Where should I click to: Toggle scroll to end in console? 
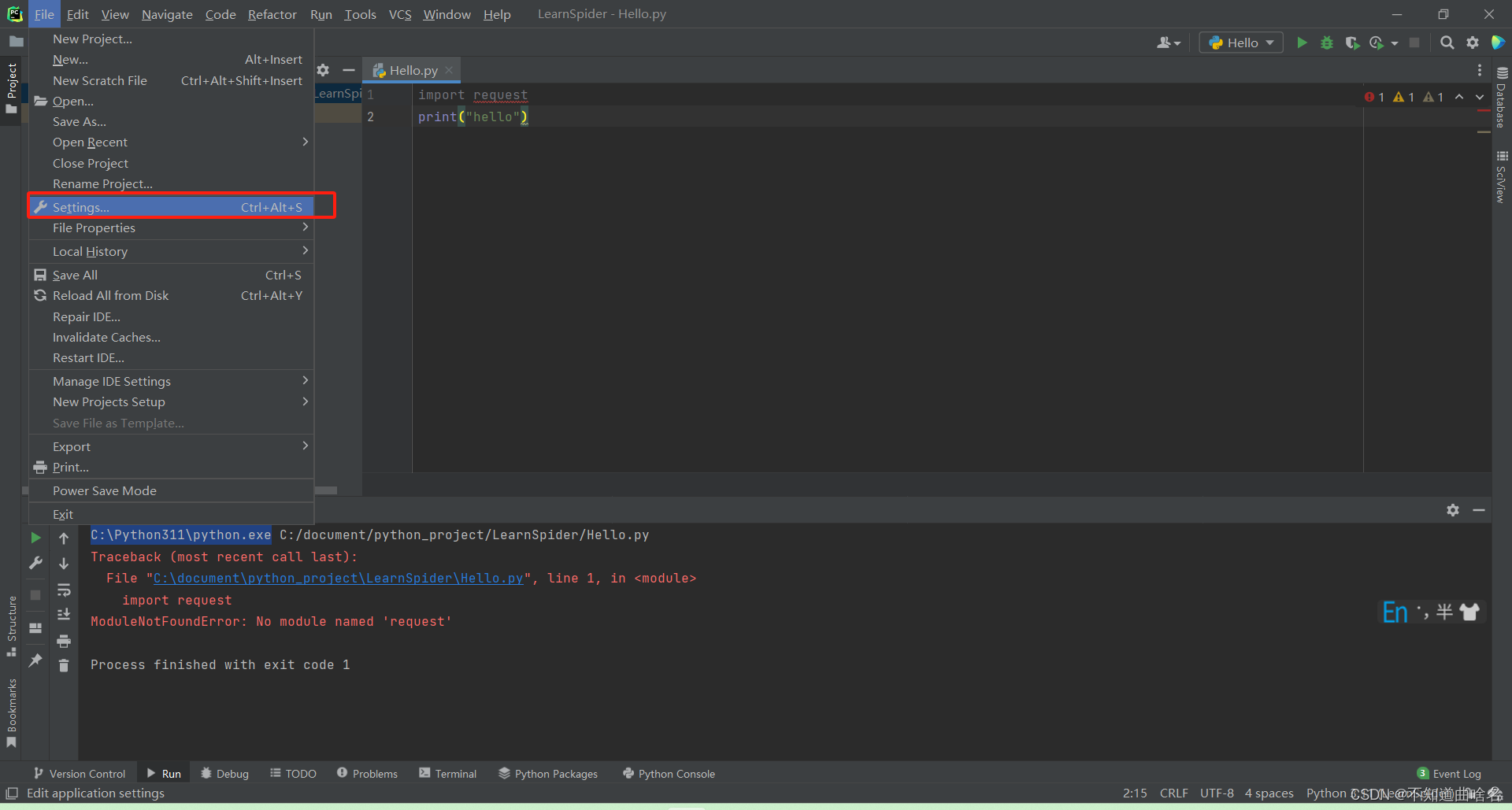click(64, 615)
